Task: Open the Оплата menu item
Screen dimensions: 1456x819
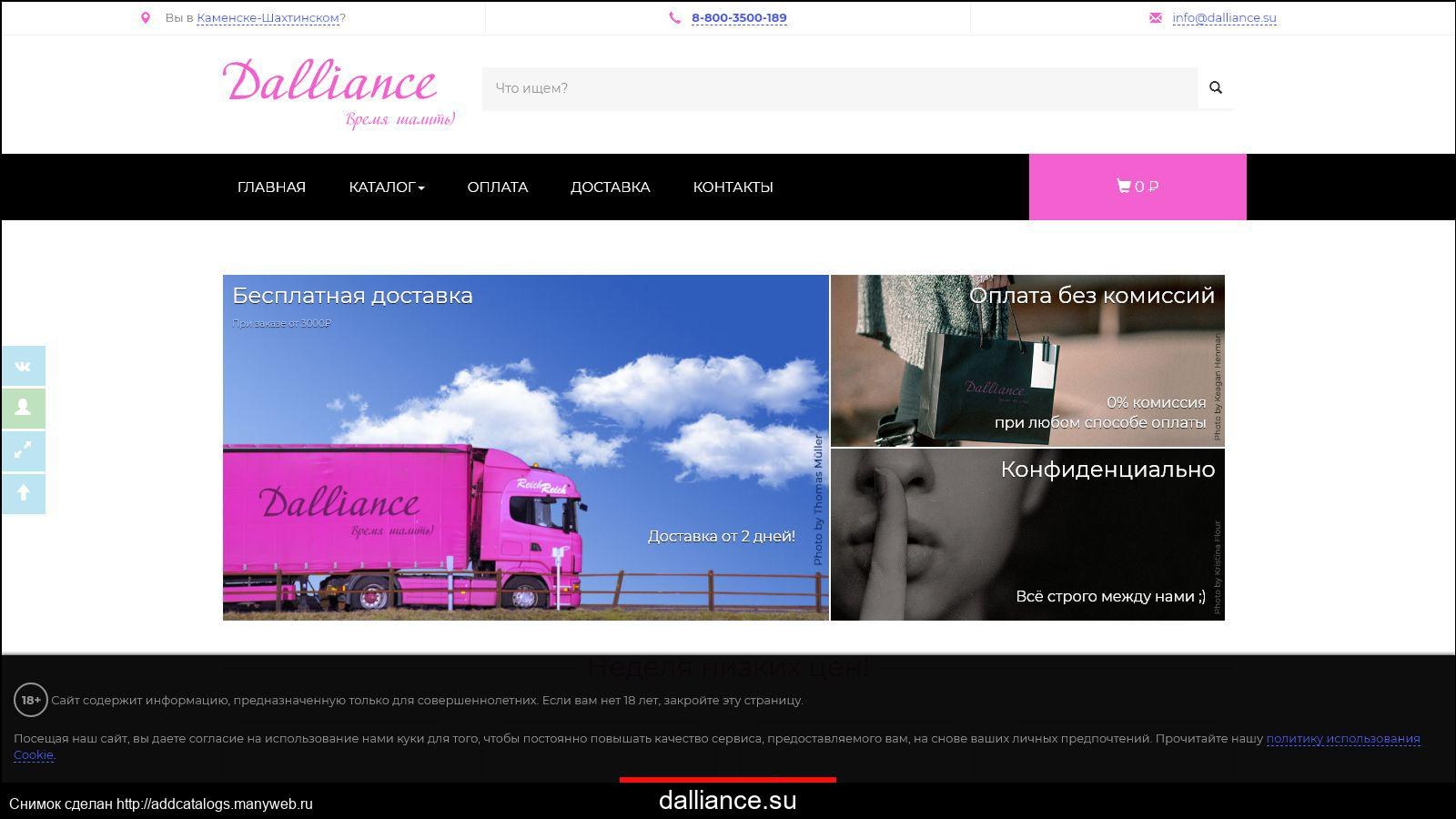Action: coord(497,187)
